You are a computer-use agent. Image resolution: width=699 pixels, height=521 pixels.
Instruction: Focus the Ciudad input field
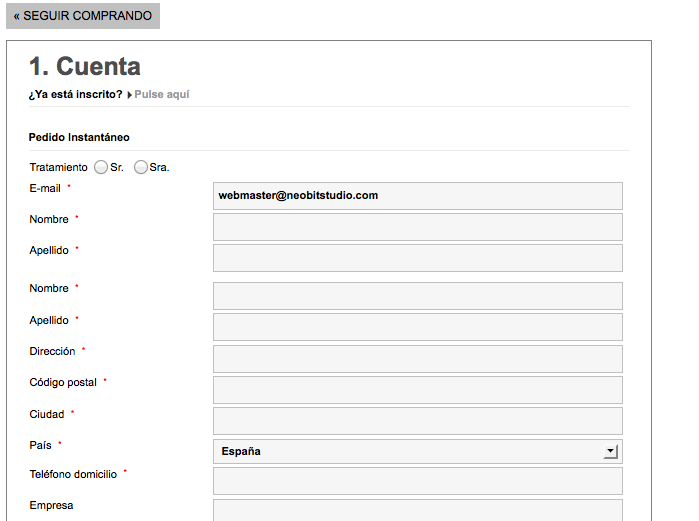(418, 421)
